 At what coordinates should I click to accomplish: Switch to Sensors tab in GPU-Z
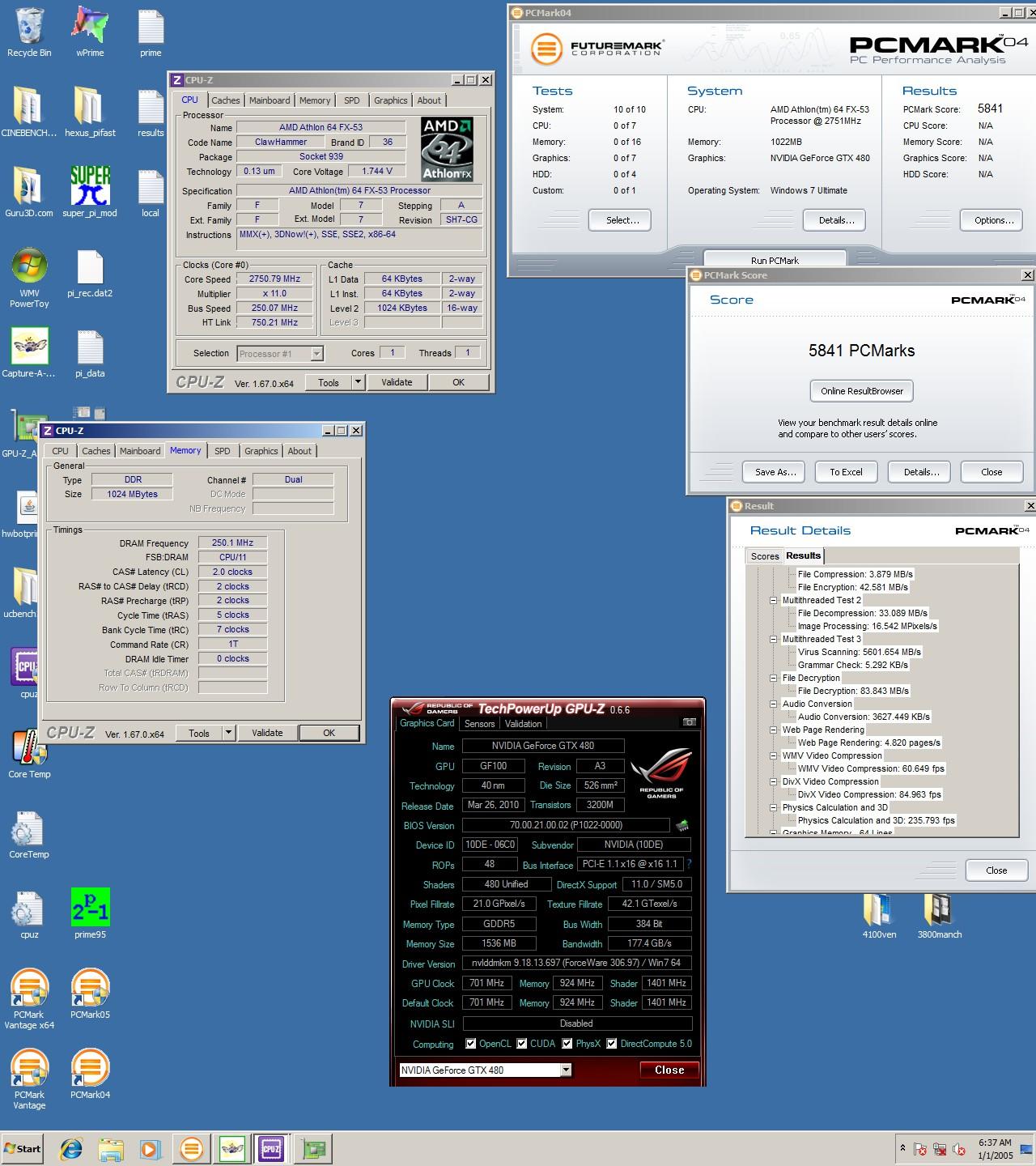479,724
